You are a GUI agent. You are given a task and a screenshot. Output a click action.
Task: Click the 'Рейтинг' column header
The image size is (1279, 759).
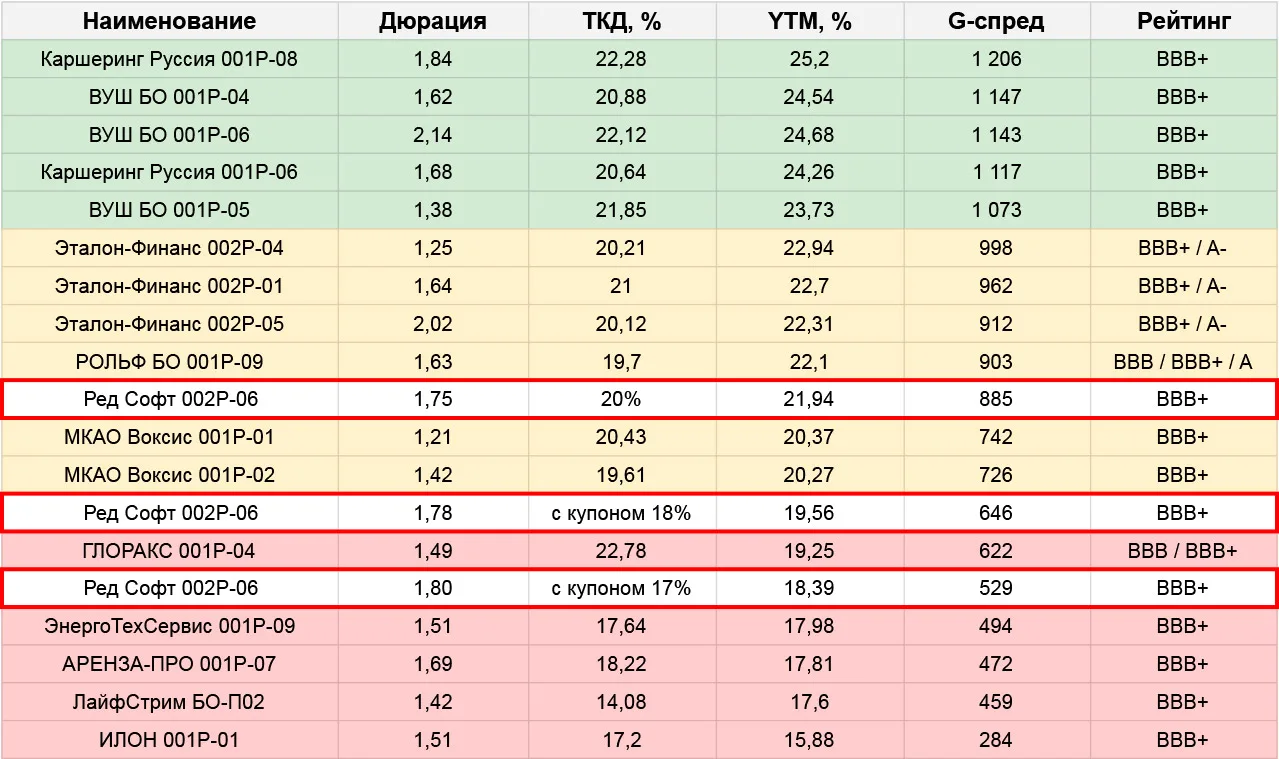(x=1184, y=21)
